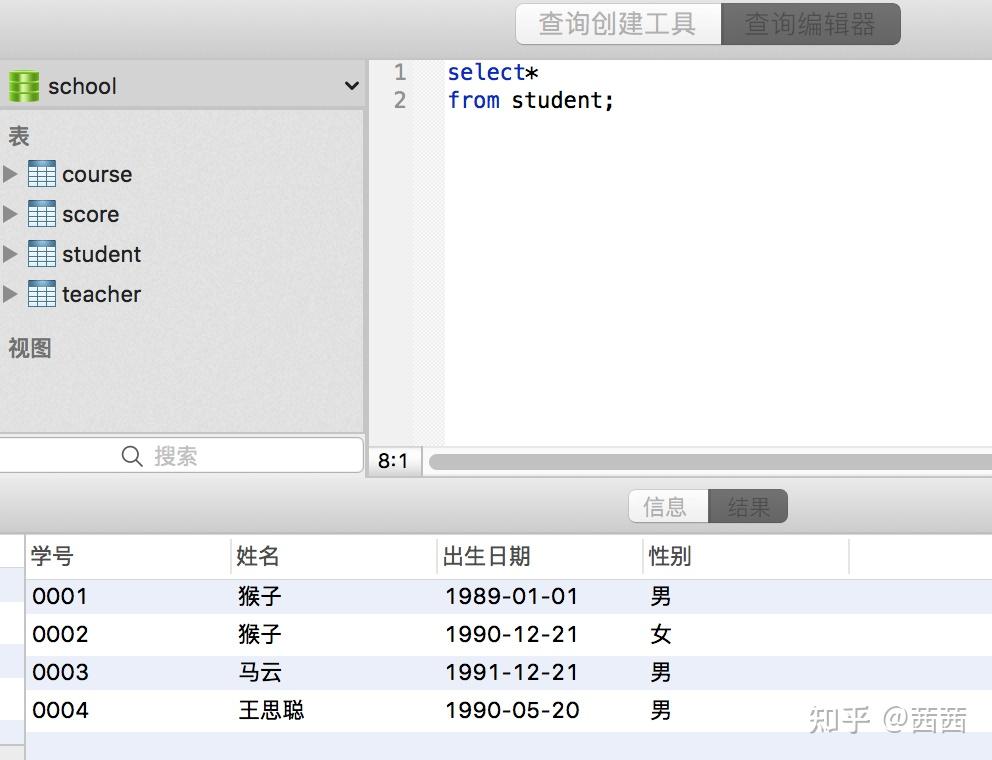This screenshot has width=992, height=760.
Task: Click the course table icon
Action: (41, 174)
